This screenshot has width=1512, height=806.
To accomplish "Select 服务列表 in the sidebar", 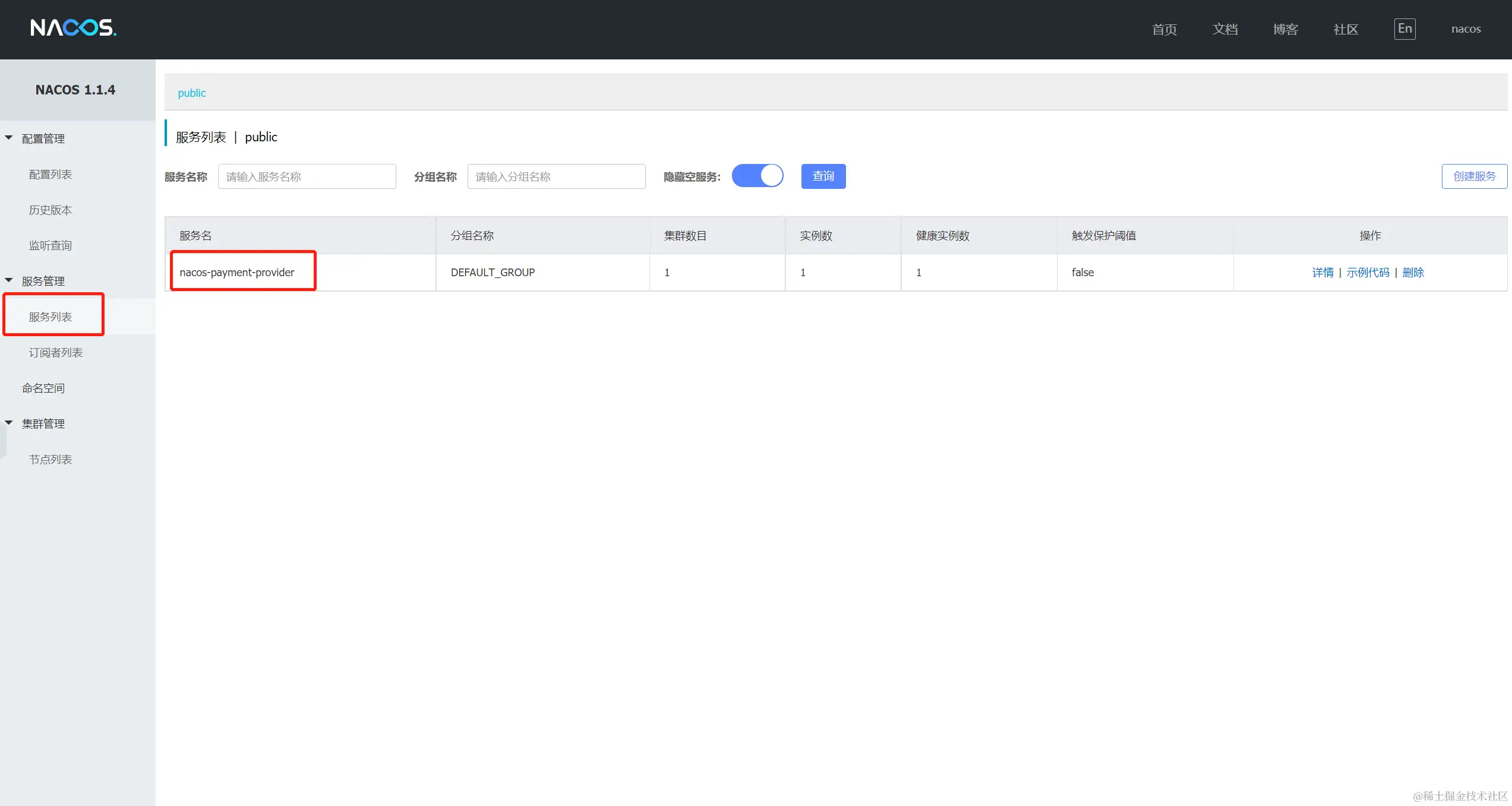I will pyautogui.click(x=50, y=317).
